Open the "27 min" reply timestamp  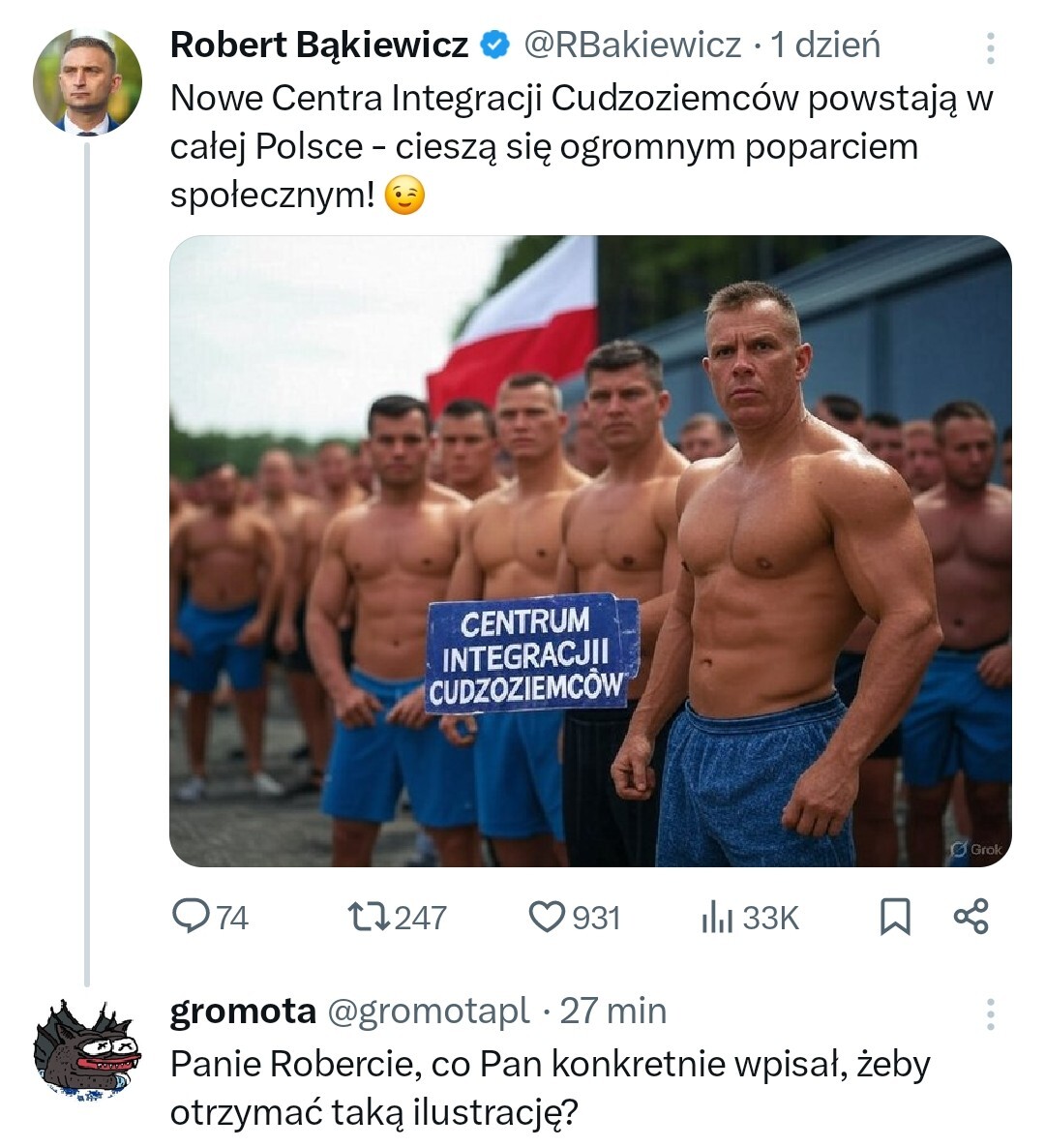click(613, 1012)
